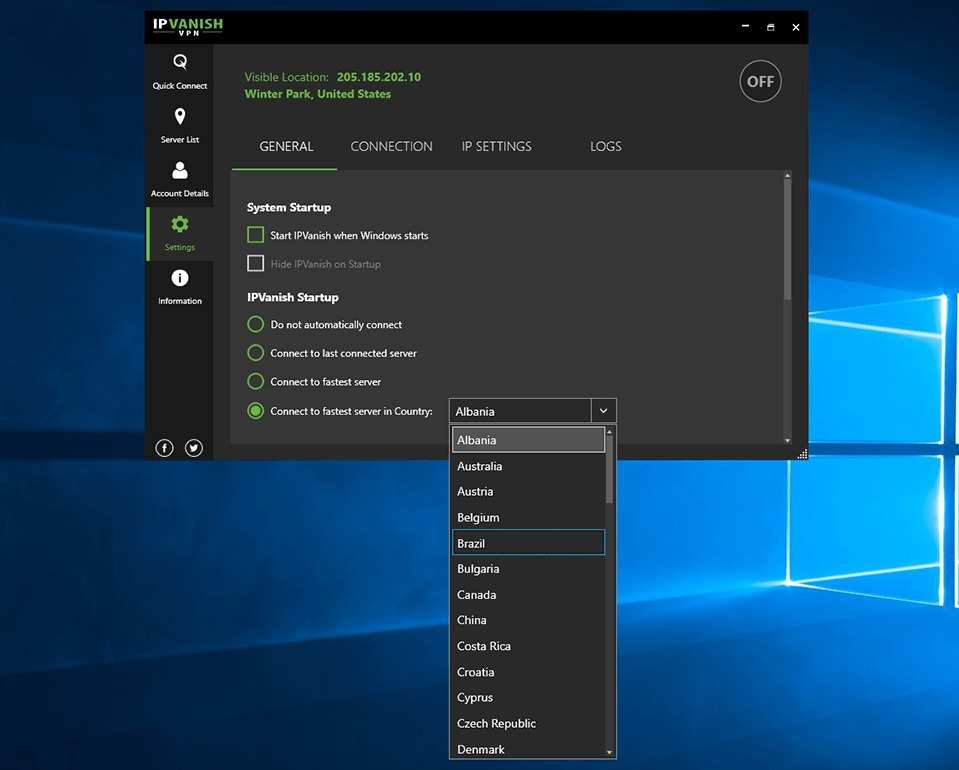959x770 pixels.
Task: Click the window resize grip
Action: (802, 453)
